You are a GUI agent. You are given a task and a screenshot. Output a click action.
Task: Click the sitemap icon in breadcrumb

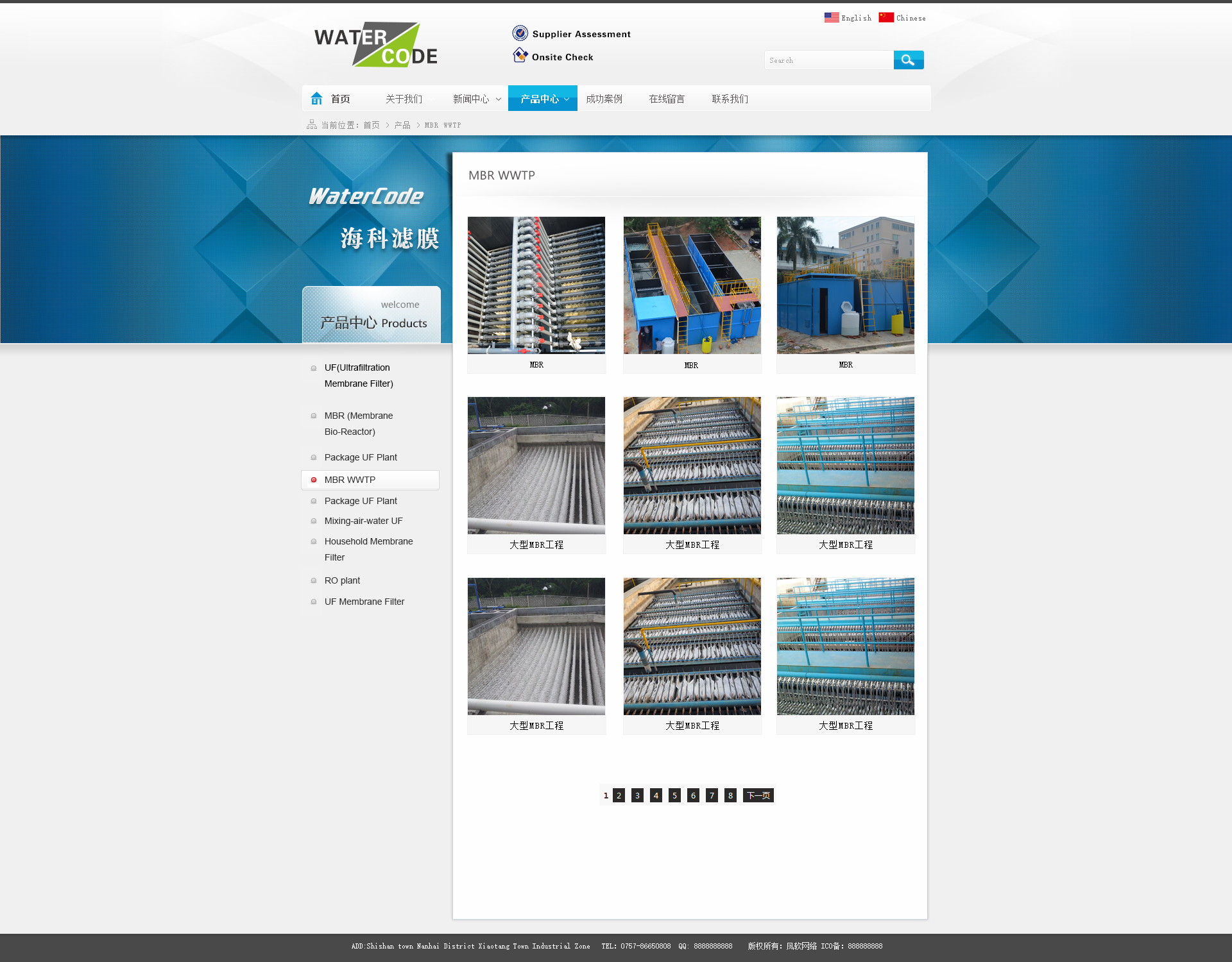[x=312, y=124]
